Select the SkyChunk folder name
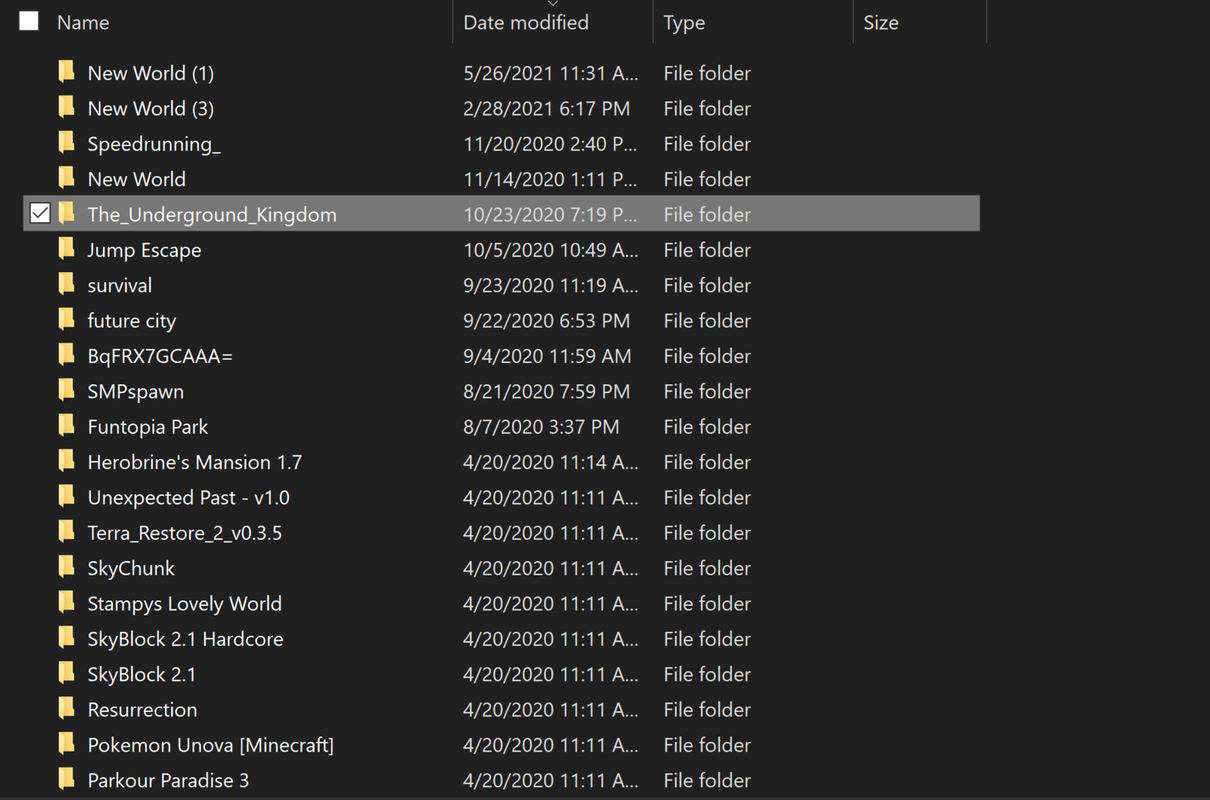 pyautogui.click(x=131, y=568)
